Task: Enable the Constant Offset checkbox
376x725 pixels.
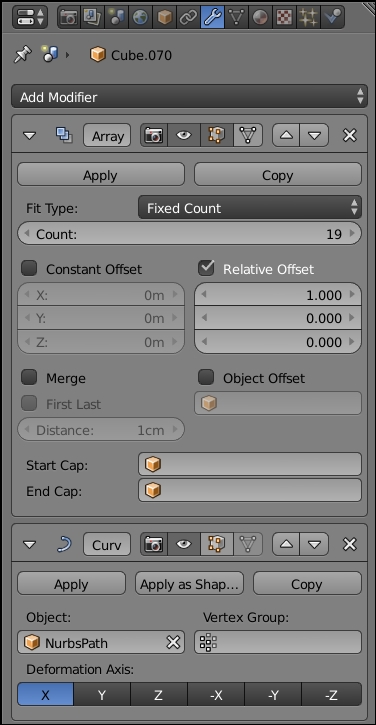Action: click(x=29, y=268)
